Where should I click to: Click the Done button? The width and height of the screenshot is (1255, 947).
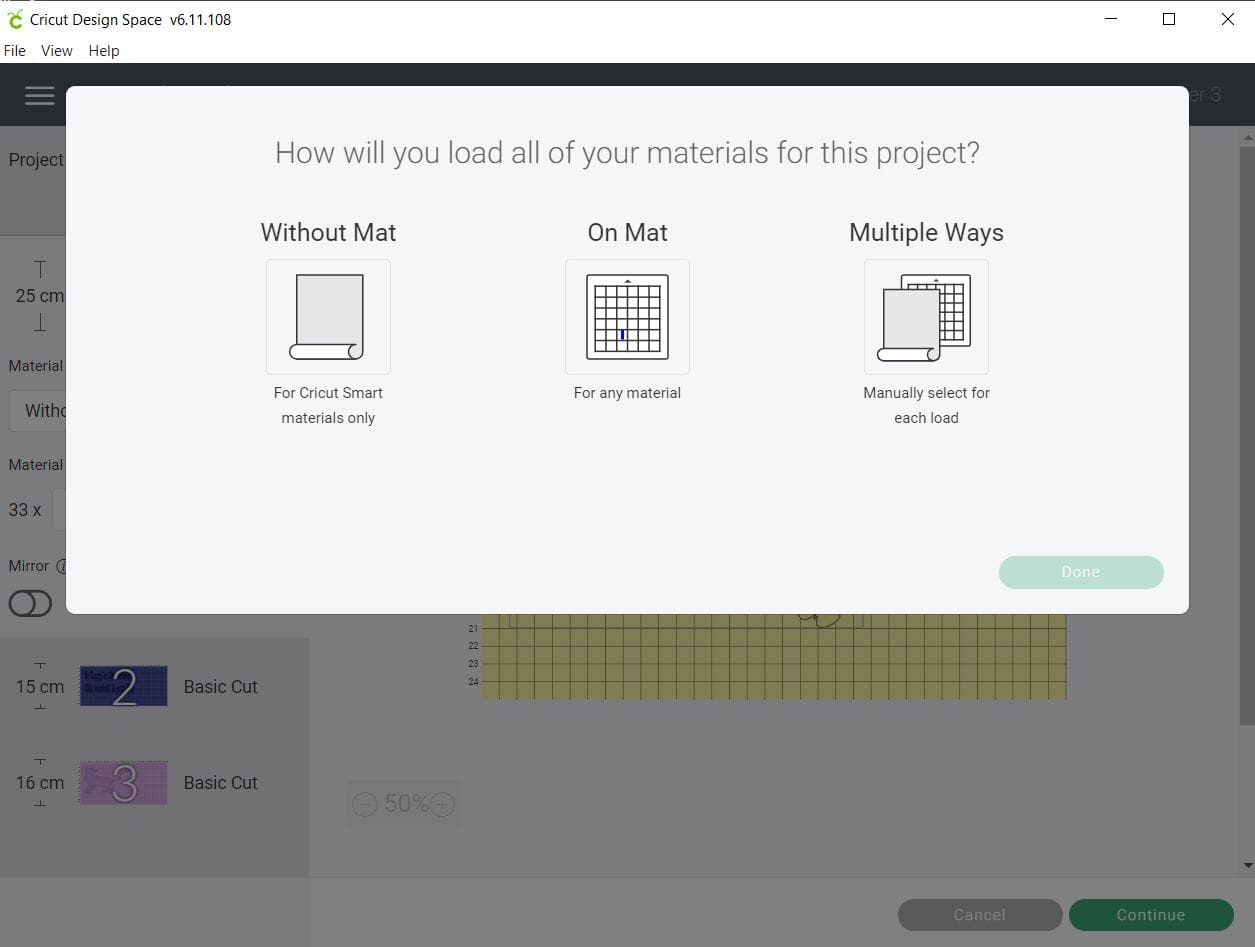tap(1081, 572)
